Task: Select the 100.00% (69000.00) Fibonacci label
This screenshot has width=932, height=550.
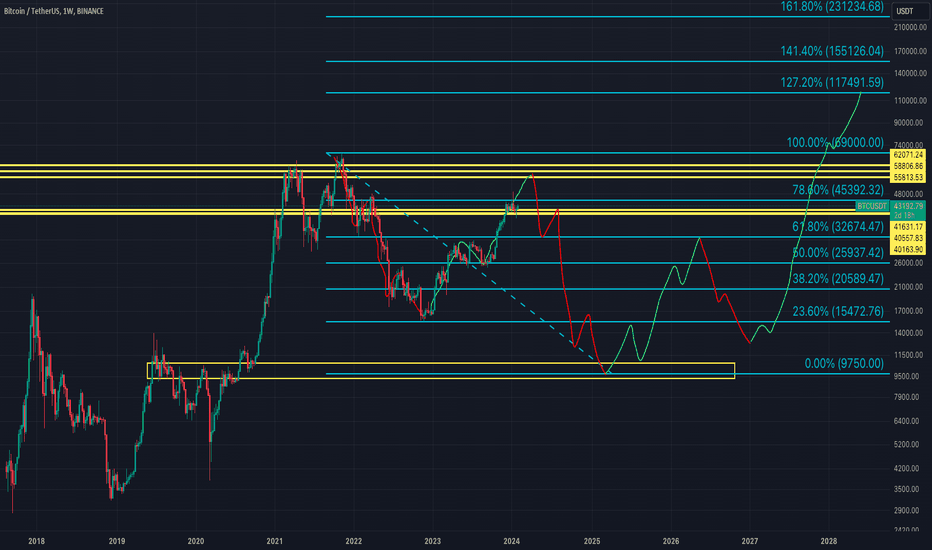Action: coord(835,143)
